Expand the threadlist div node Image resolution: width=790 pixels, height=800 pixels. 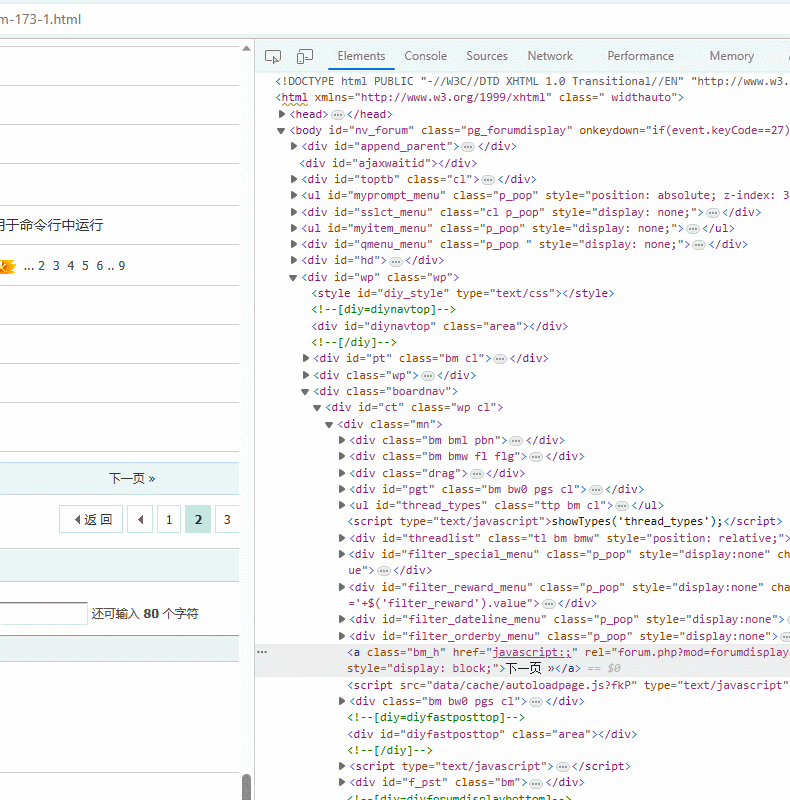point(342,538)
